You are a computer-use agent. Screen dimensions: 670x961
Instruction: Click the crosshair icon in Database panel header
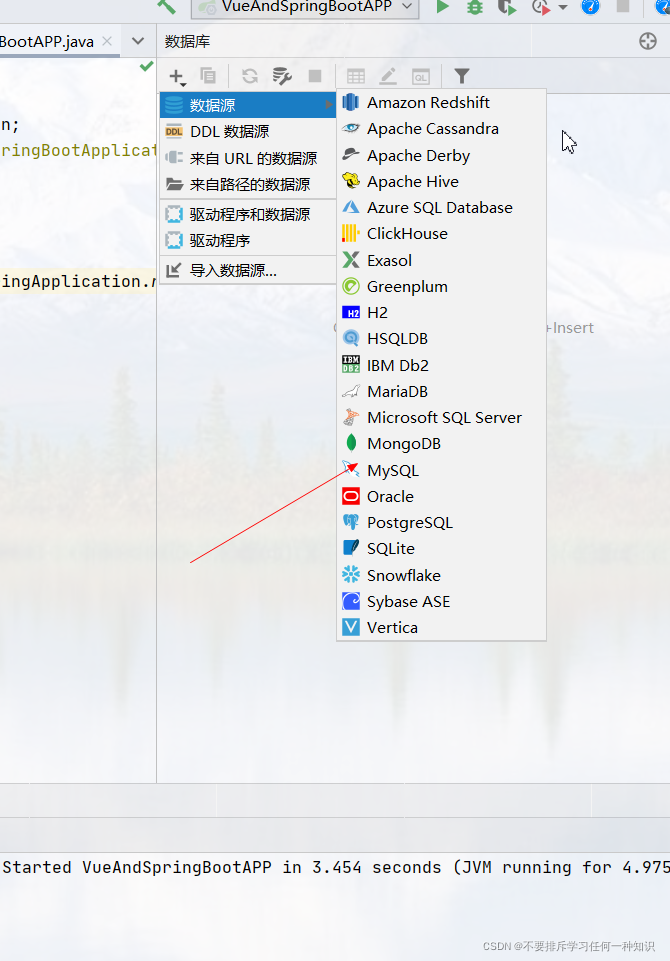(x=647, y=42)
